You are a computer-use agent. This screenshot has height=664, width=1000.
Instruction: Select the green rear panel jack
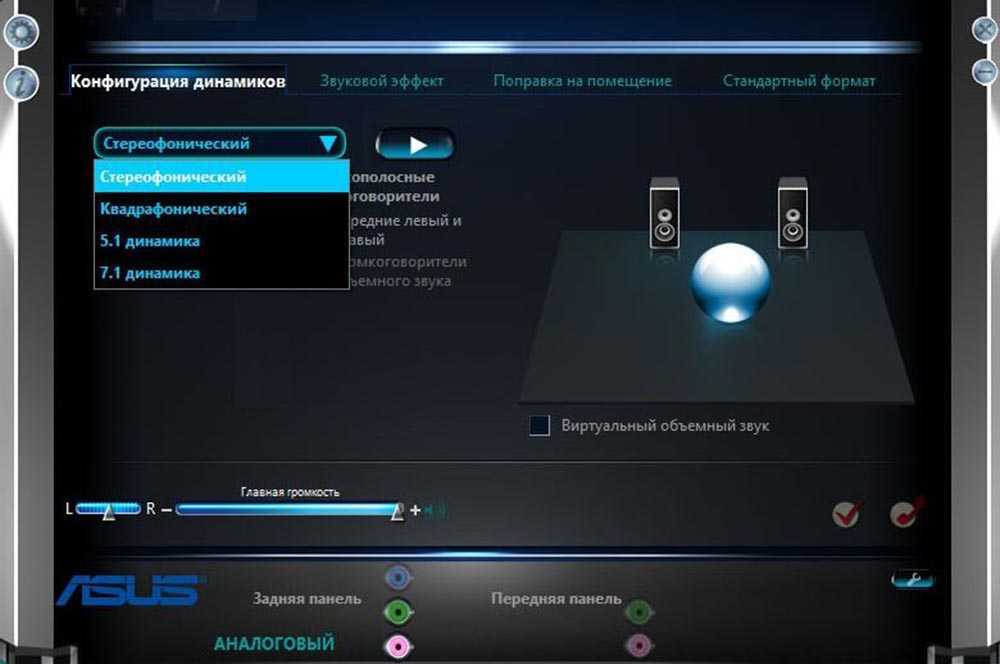click(x=398, y=611)
